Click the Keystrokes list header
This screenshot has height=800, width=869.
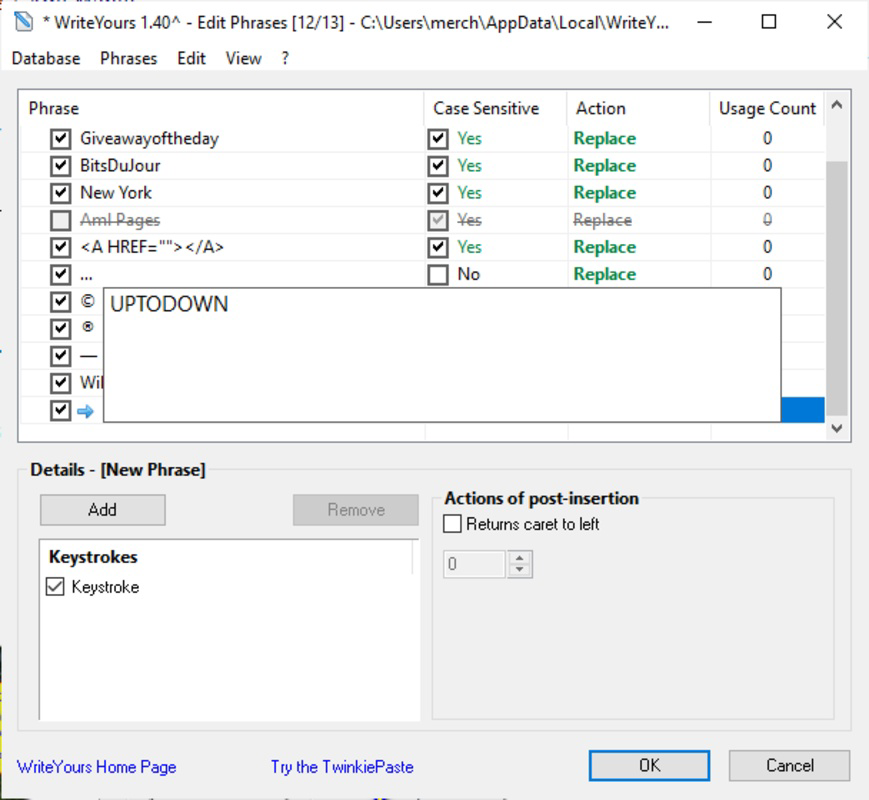coord(227,557)
